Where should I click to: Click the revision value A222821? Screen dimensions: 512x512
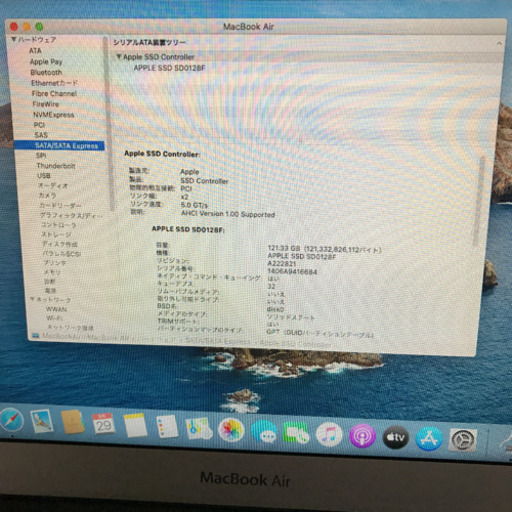[281, 264]
